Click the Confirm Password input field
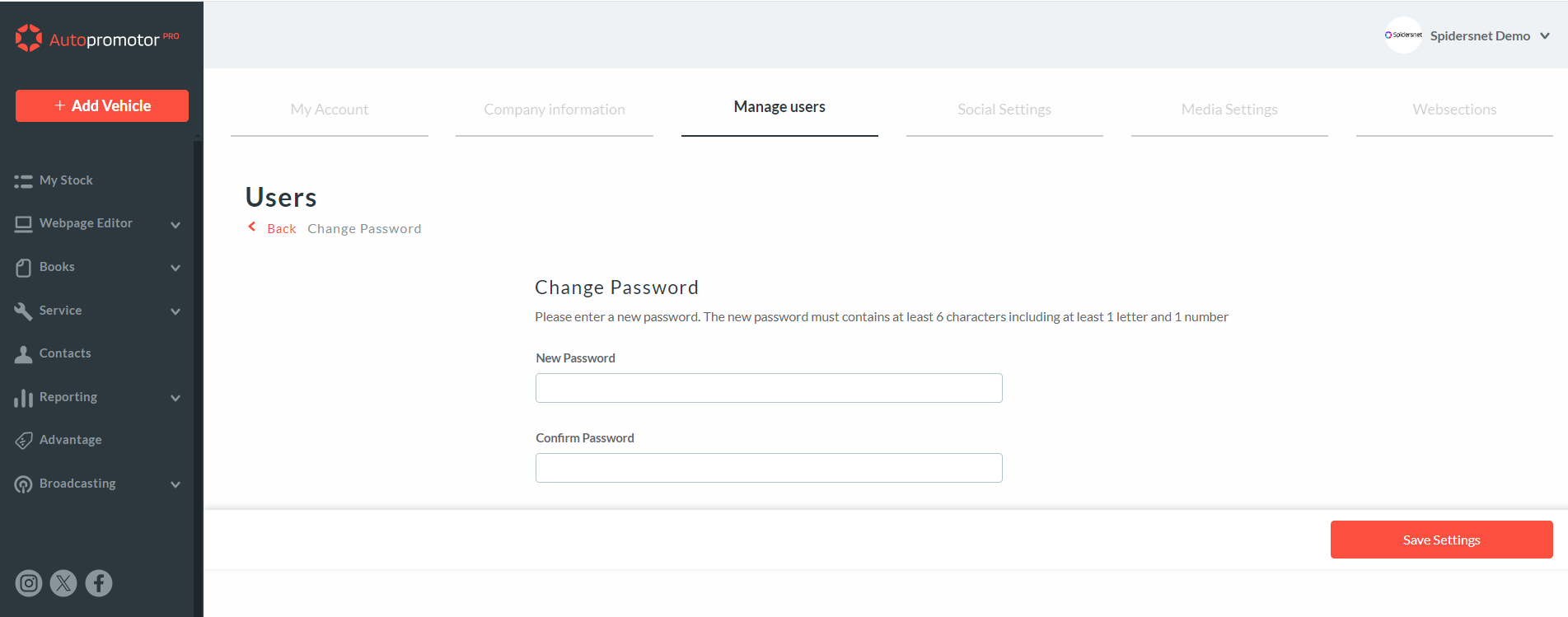1568x617 pixels. [769, 468]
